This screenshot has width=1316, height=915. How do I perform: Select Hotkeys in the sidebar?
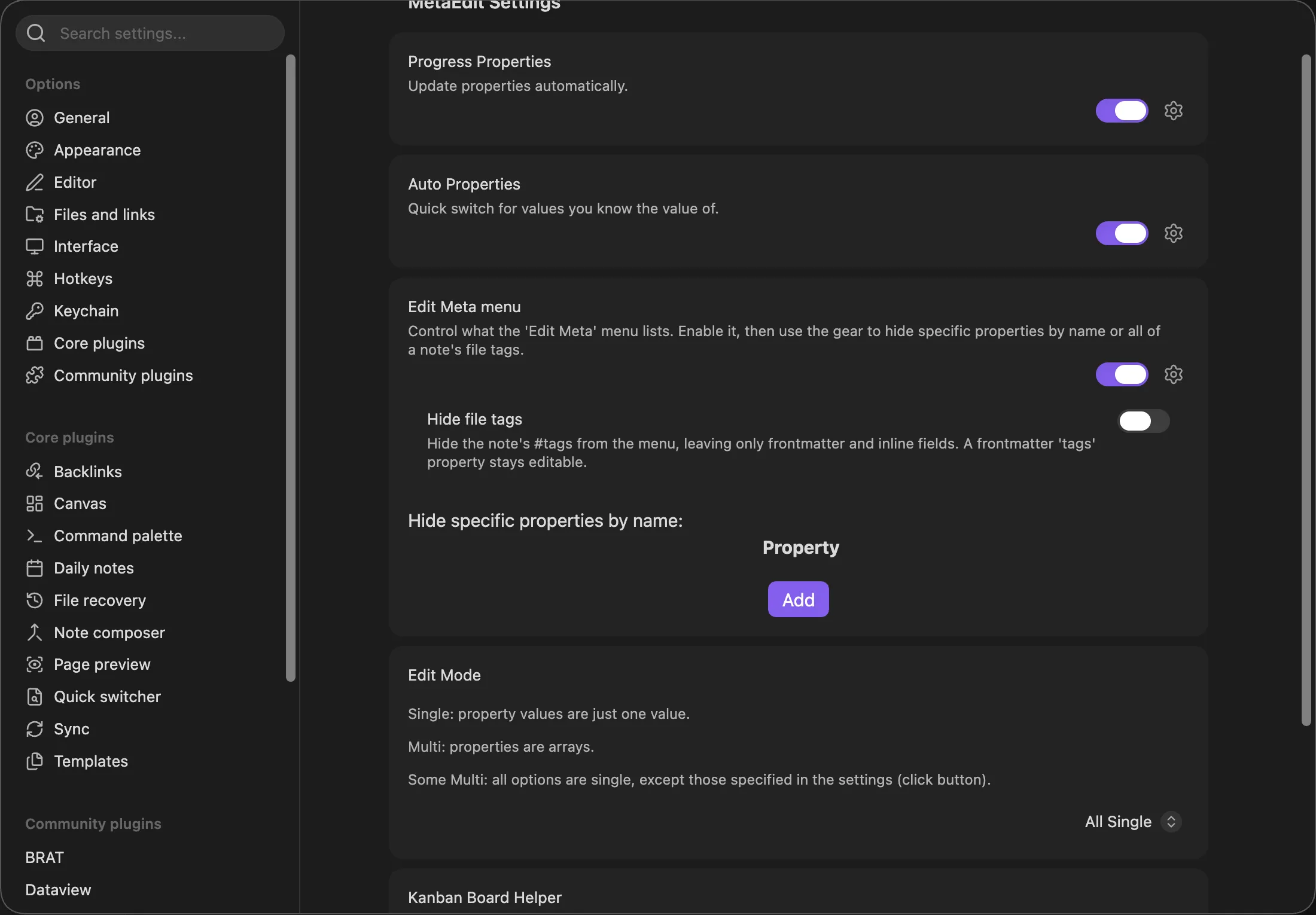coord(83,279)
